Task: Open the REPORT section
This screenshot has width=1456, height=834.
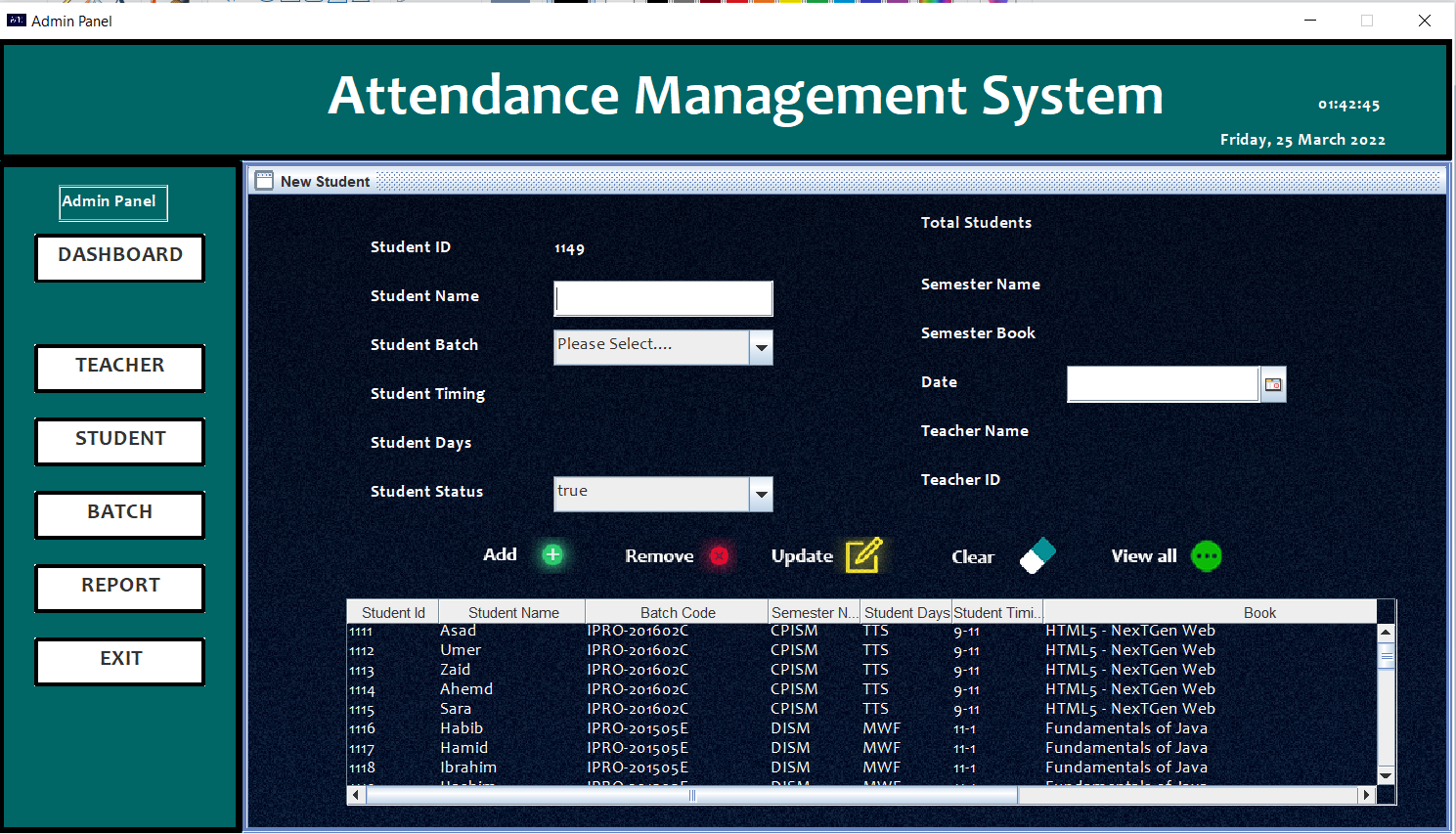Action: pyautogui.click(x=120, y=588)
